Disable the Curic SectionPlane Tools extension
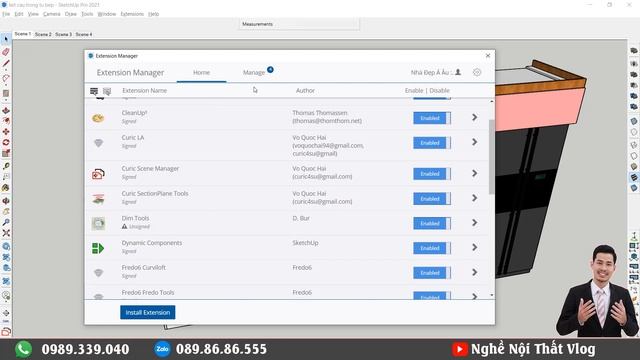640x360 pixels. [x=432, y=199]
